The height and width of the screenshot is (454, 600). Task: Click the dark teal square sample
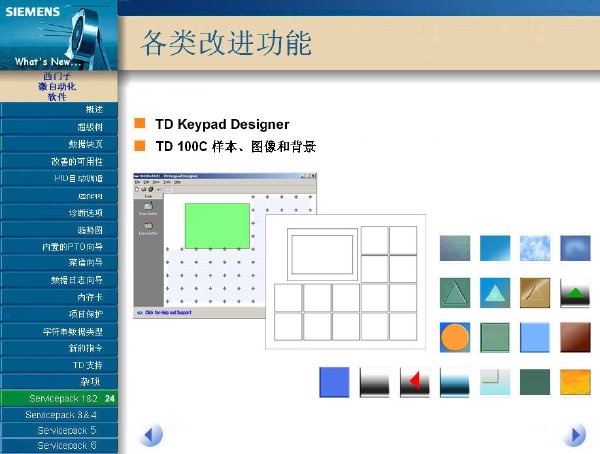[x=535, y=382]
